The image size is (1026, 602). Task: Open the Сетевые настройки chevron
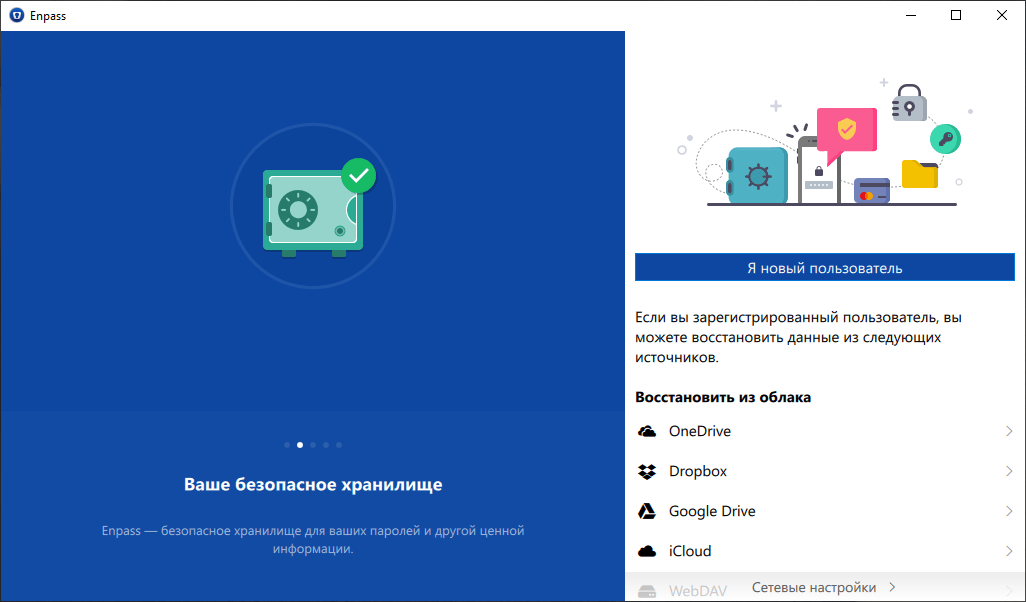892,587
